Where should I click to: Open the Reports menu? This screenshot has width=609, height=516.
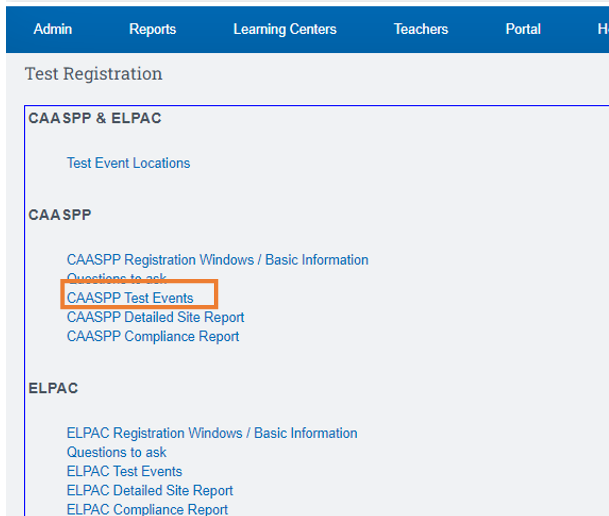[153, 29]
